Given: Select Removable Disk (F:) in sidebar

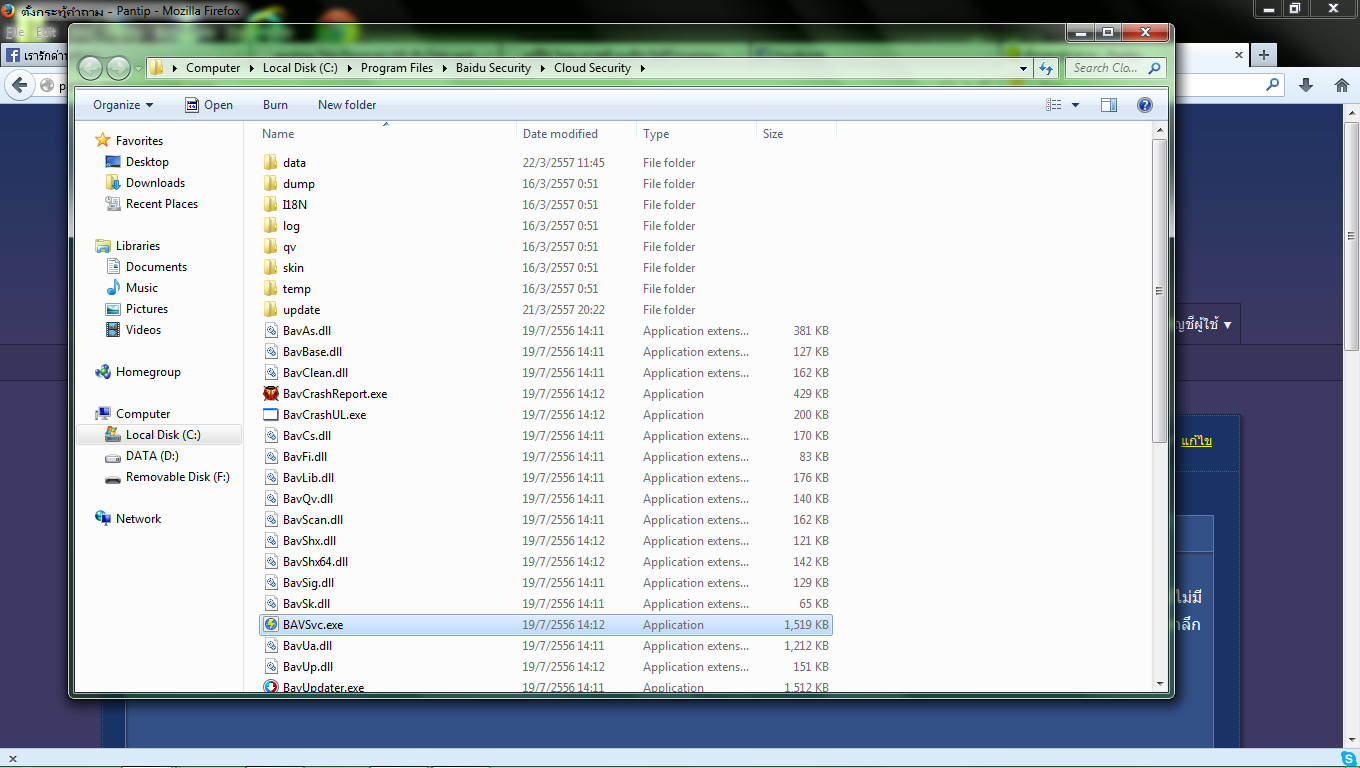Looking at the screenshot, I should pos(177,477).
